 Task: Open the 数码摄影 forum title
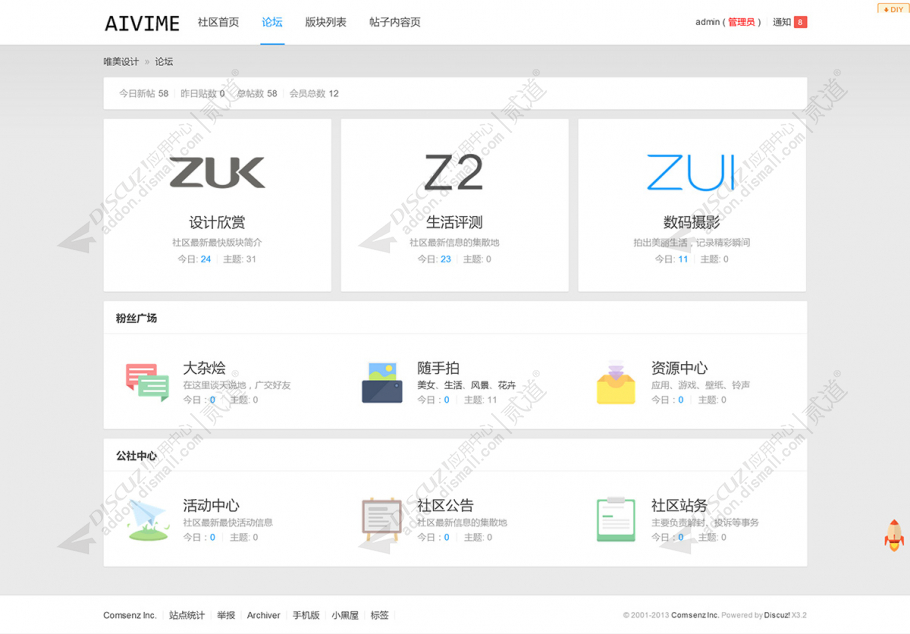(691, 222)
